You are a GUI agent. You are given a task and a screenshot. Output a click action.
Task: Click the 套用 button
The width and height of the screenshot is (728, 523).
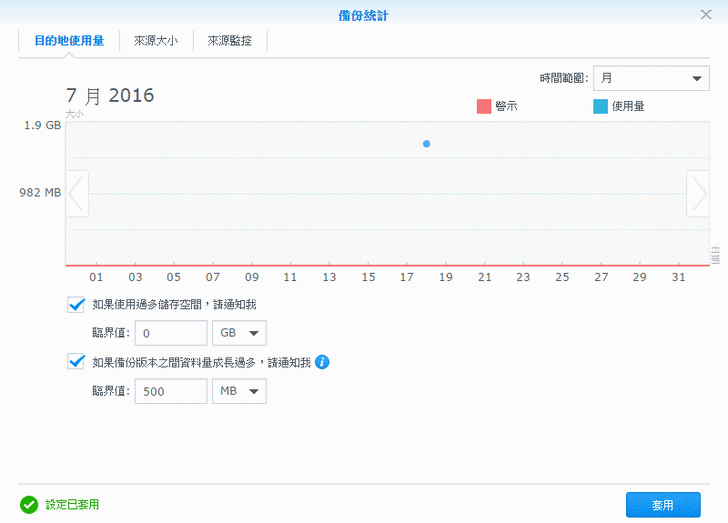point(662,505)
